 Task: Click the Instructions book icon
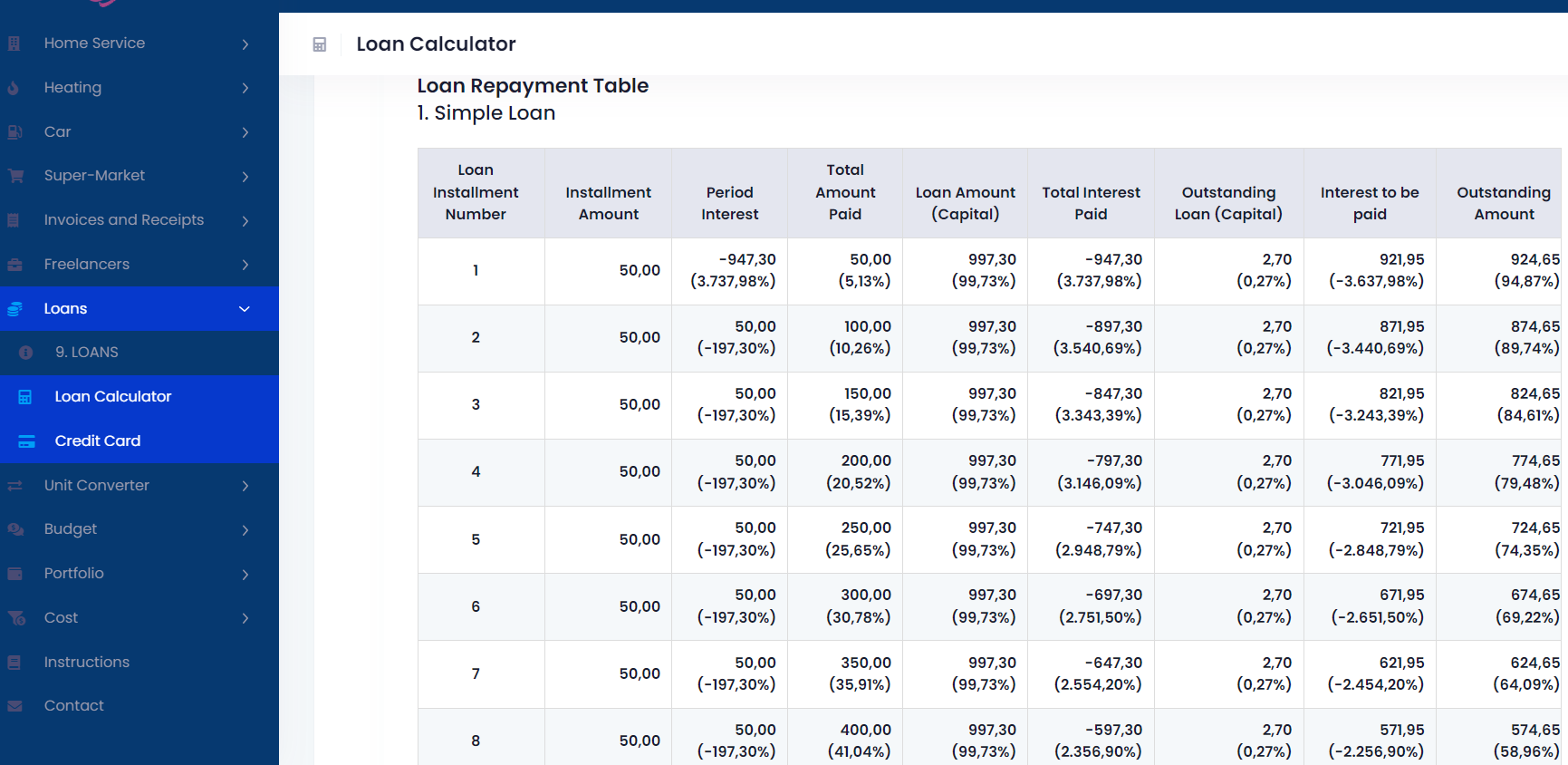point(14,663)
